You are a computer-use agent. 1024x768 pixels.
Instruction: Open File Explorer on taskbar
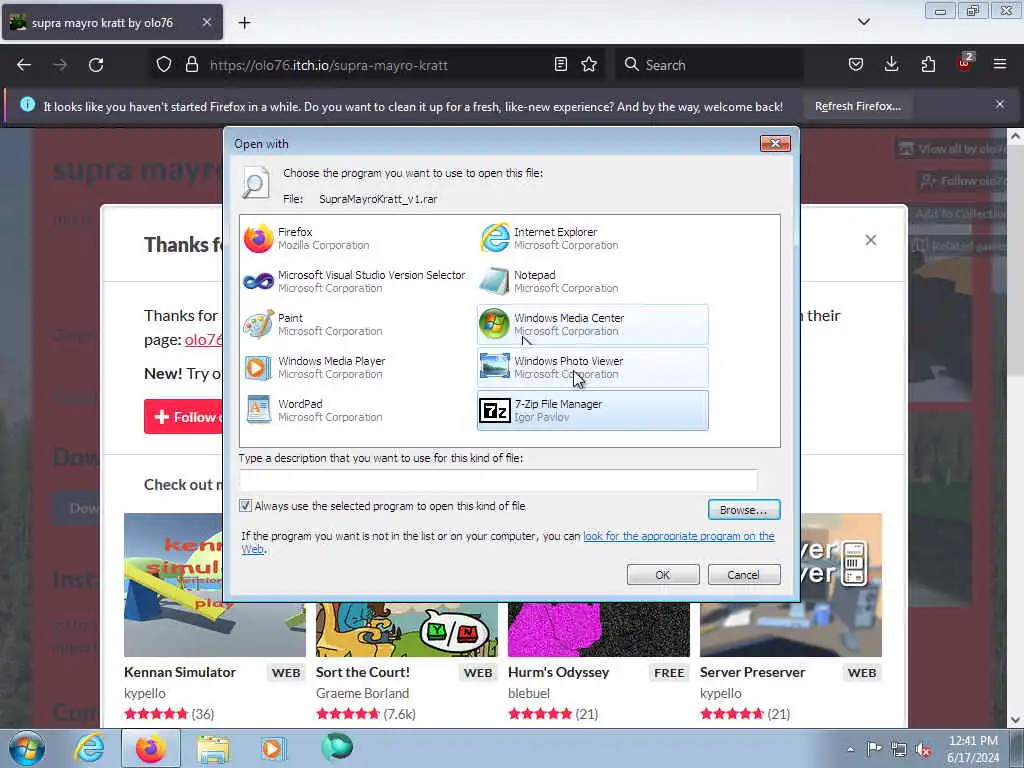tap(213, 748)
